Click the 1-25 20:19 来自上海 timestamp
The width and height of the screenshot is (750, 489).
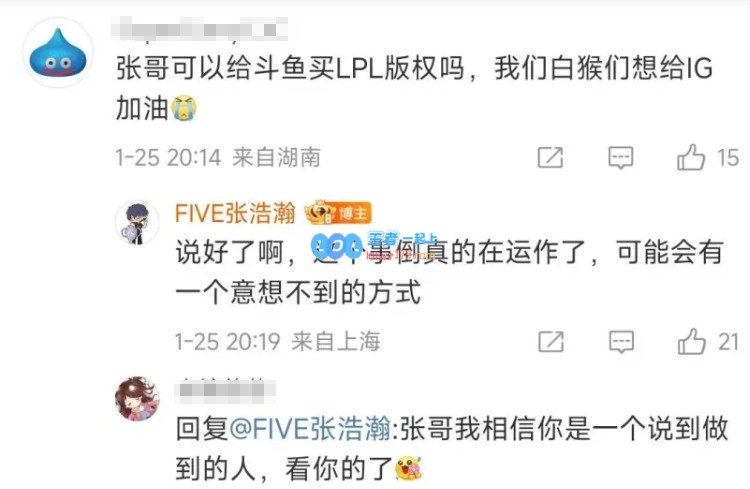pyautogui.click(x=277, y=342)
